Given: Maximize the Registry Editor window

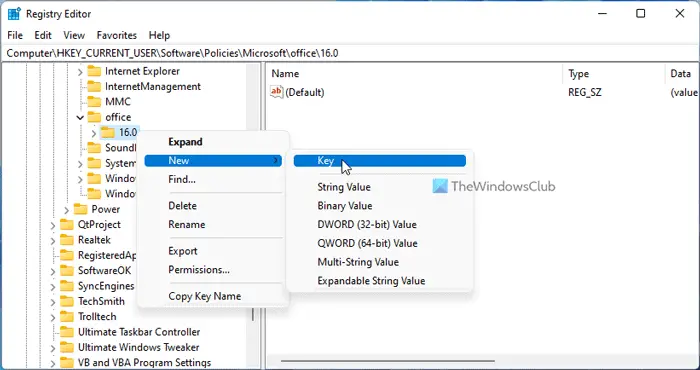Looking at the screenshot, I should click(x=641, y=14).
